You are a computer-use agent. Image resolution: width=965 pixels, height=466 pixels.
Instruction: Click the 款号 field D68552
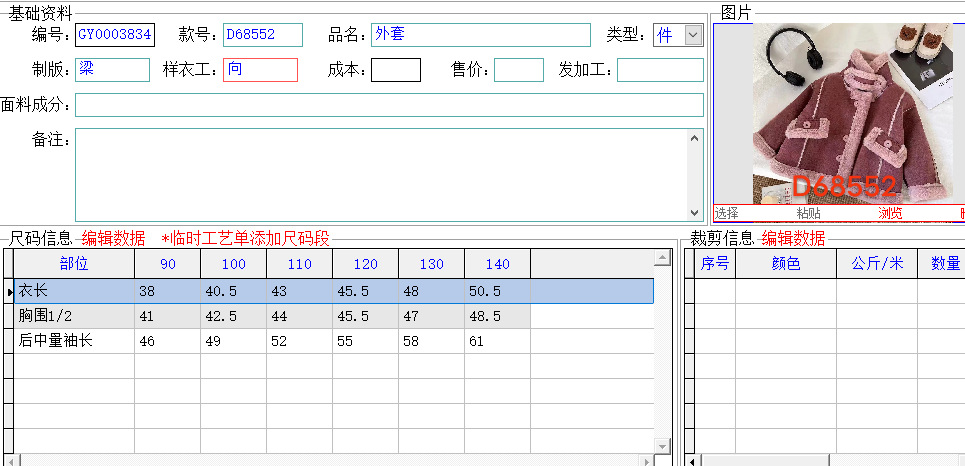point(263,34)
